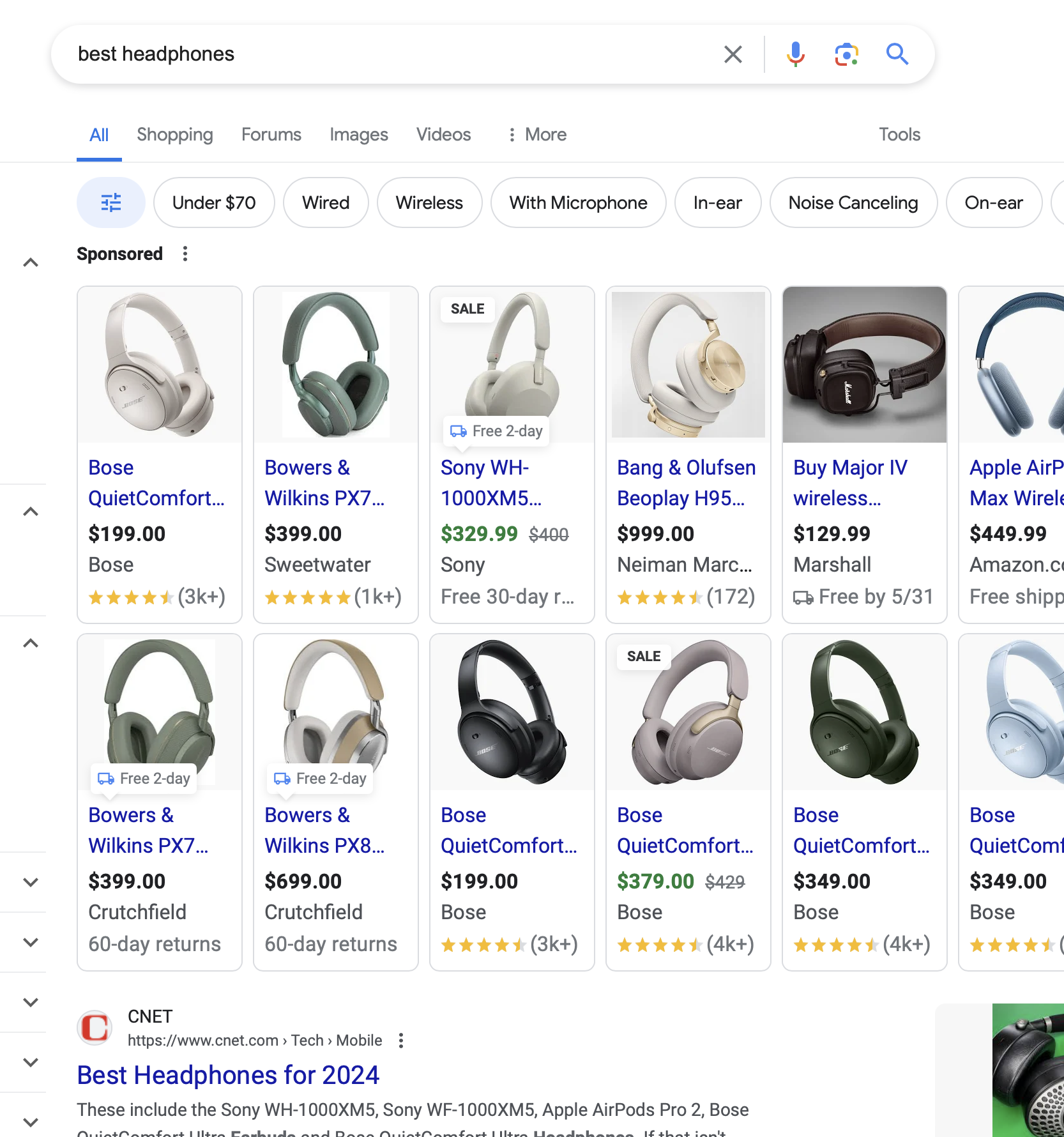The image size is (1064, 1137).
Task: Activate voice search with the microphone icon
Action: (794, 54)
